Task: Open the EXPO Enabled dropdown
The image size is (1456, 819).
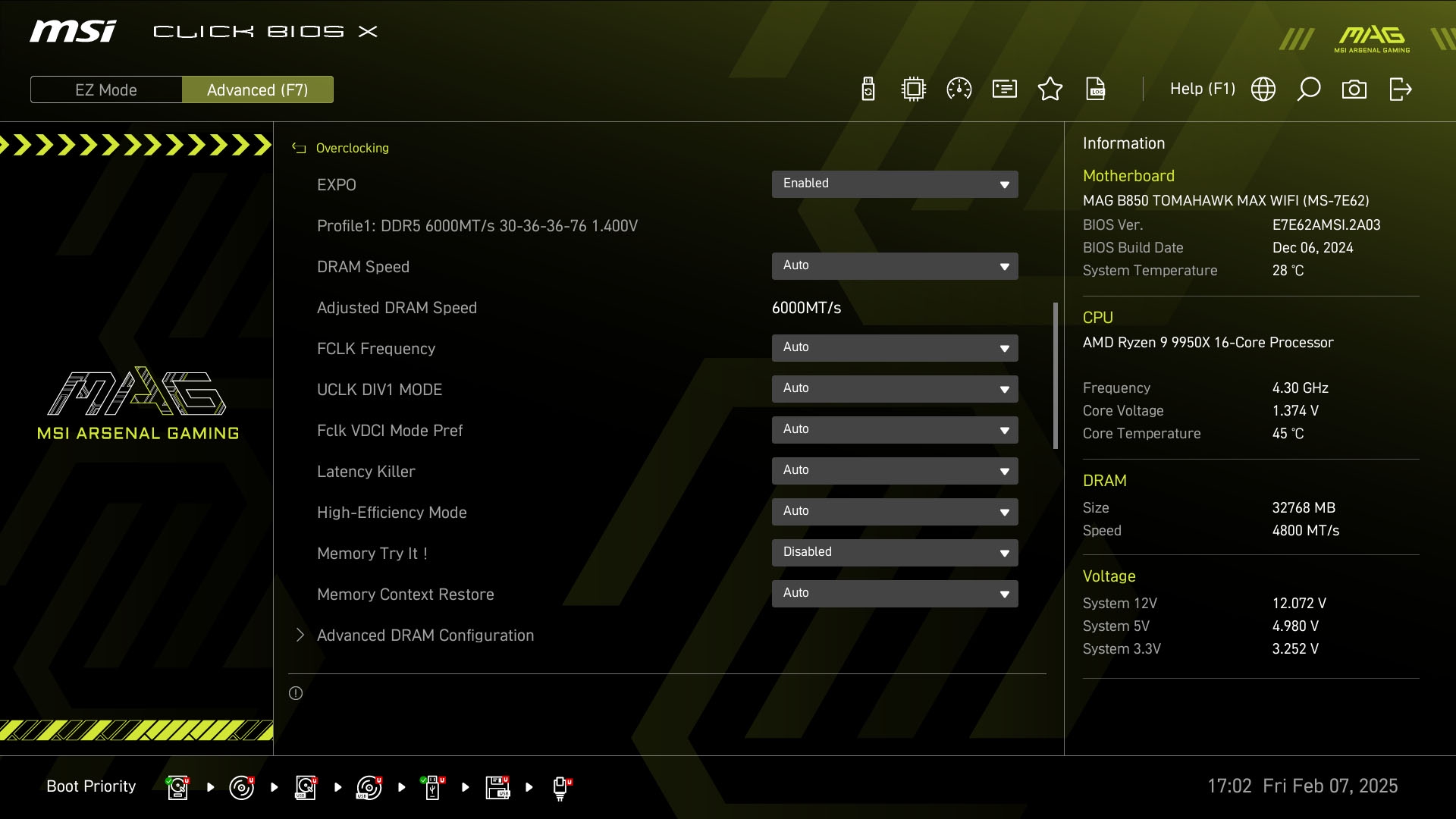Action: [895, 184]
